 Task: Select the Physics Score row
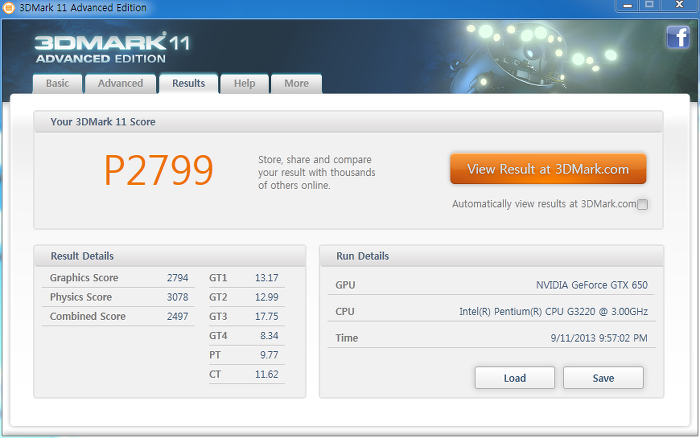(x=118, y=297)
